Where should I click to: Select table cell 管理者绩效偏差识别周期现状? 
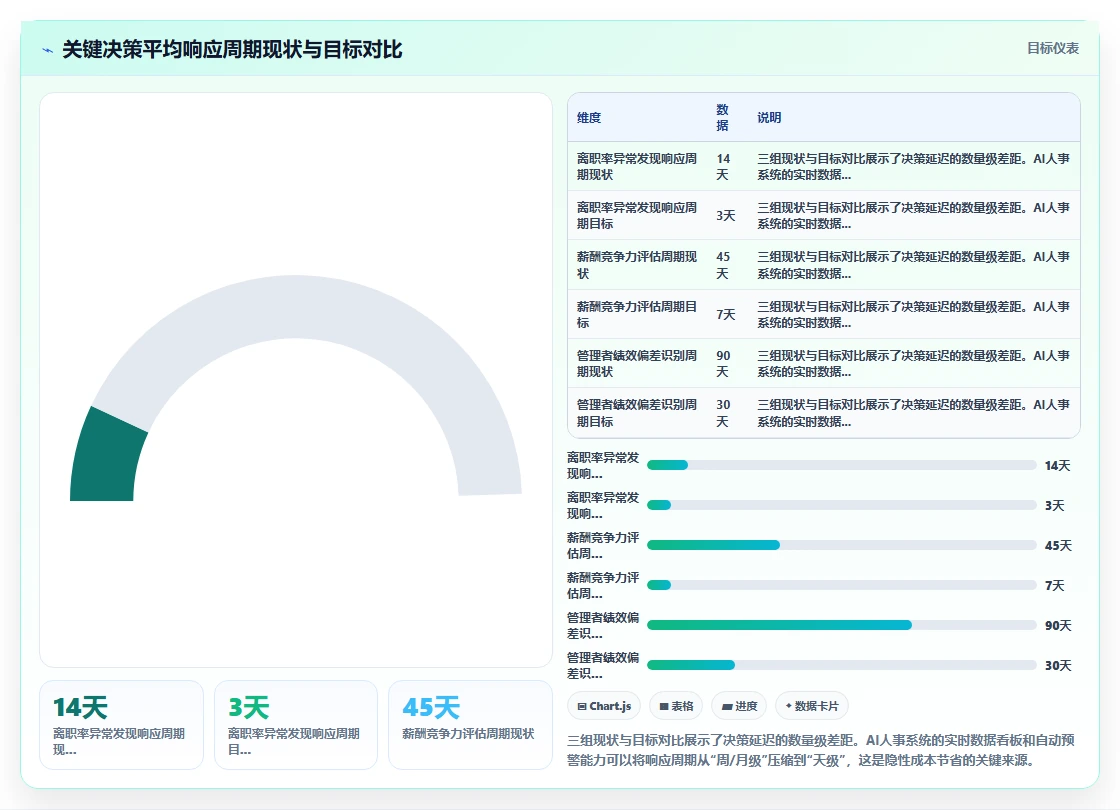click(x=637, y=364)
